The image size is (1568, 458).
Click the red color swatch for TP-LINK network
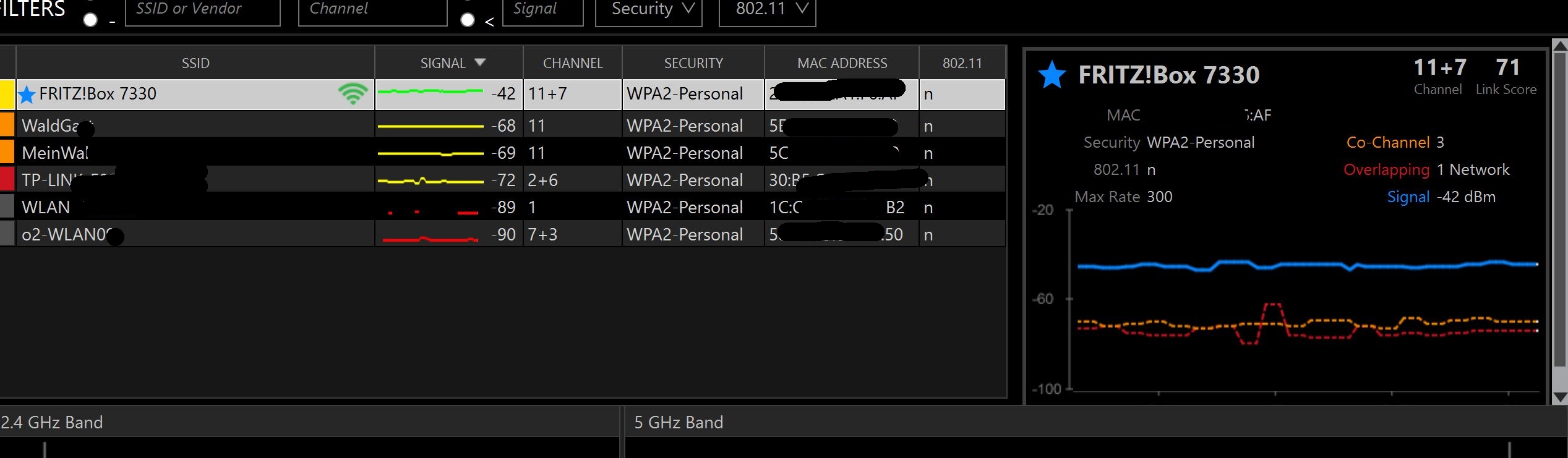[7, 179]
